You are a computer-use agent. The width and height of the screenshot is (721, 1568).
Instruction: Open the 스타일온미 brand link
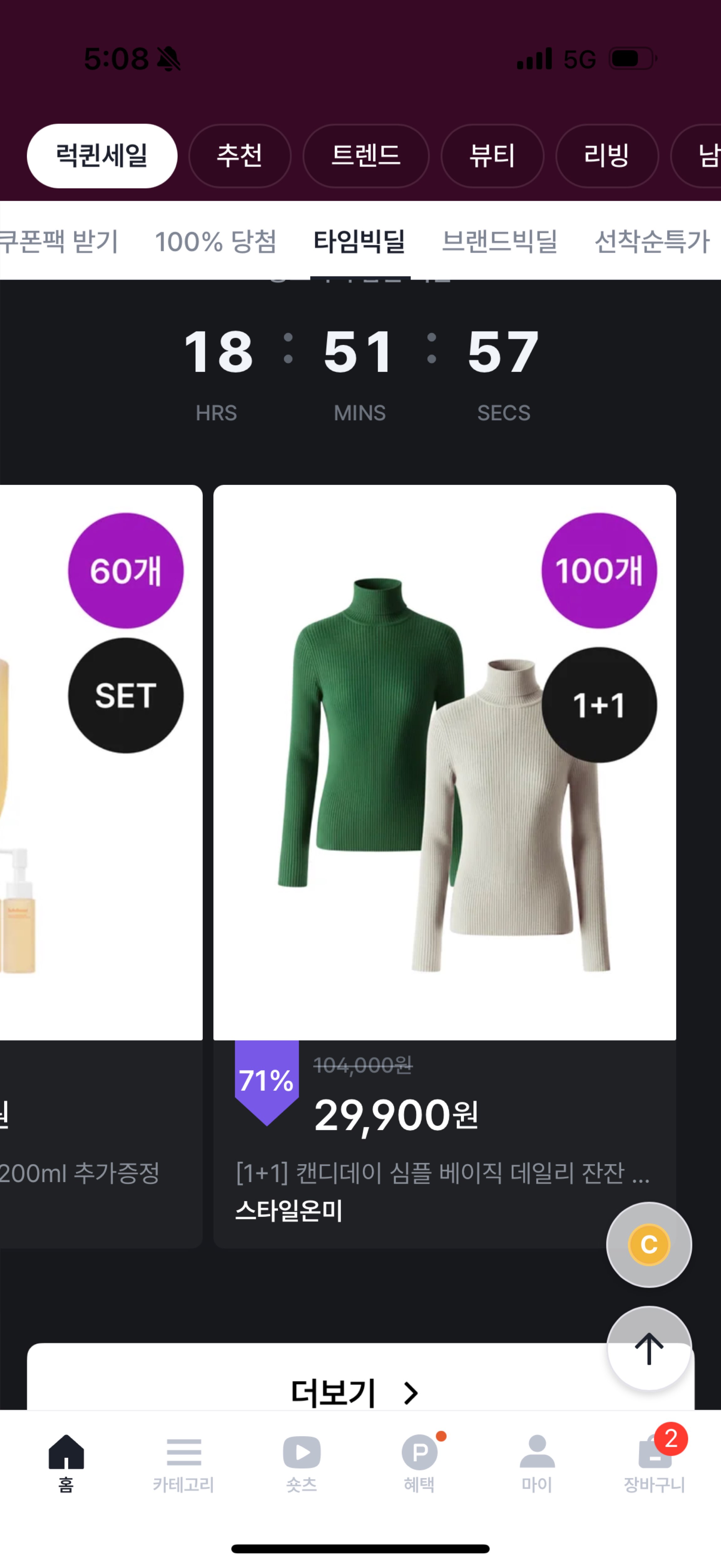(289, 1210)
